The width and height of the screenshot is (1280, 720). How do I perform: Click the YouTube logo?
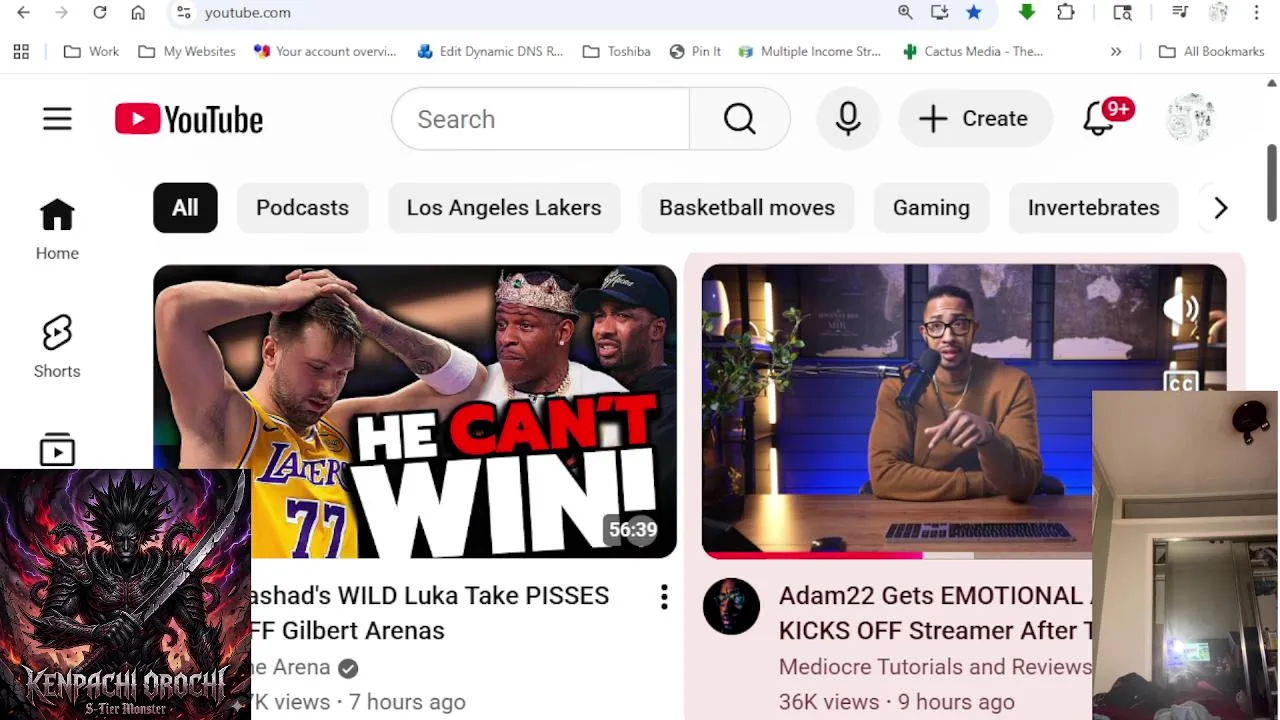point(189,119)
